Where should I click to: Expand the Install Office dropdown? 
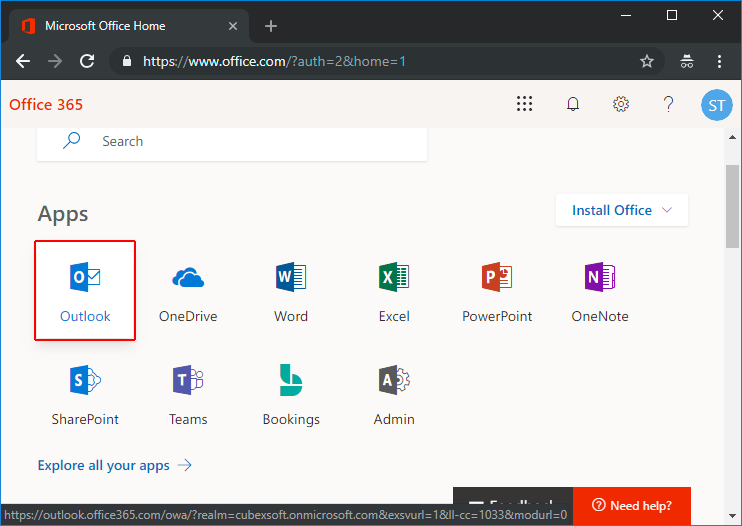point(622,210)
